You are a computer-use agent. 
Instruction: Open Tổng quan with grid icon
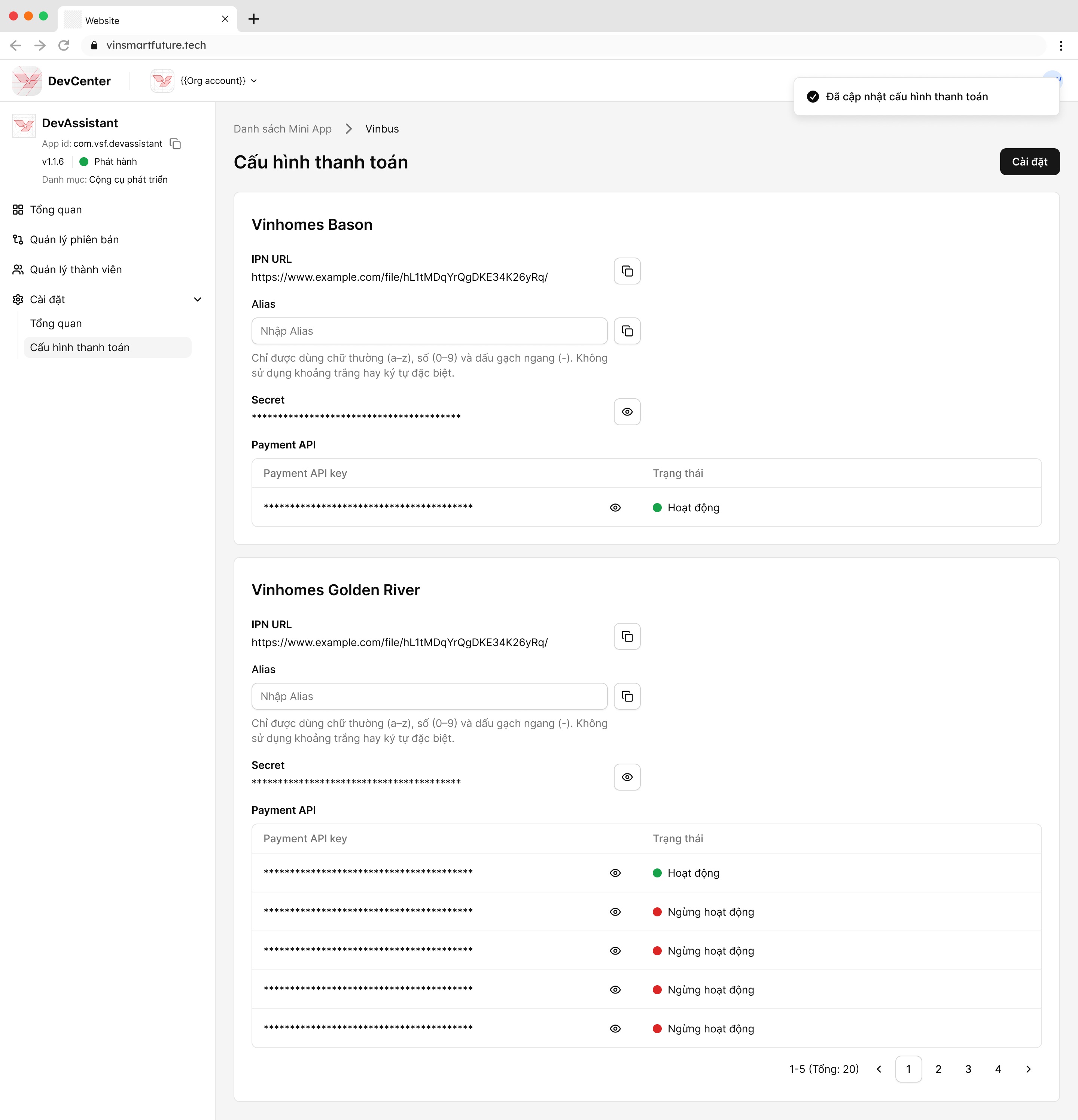[x=48, y=210]
